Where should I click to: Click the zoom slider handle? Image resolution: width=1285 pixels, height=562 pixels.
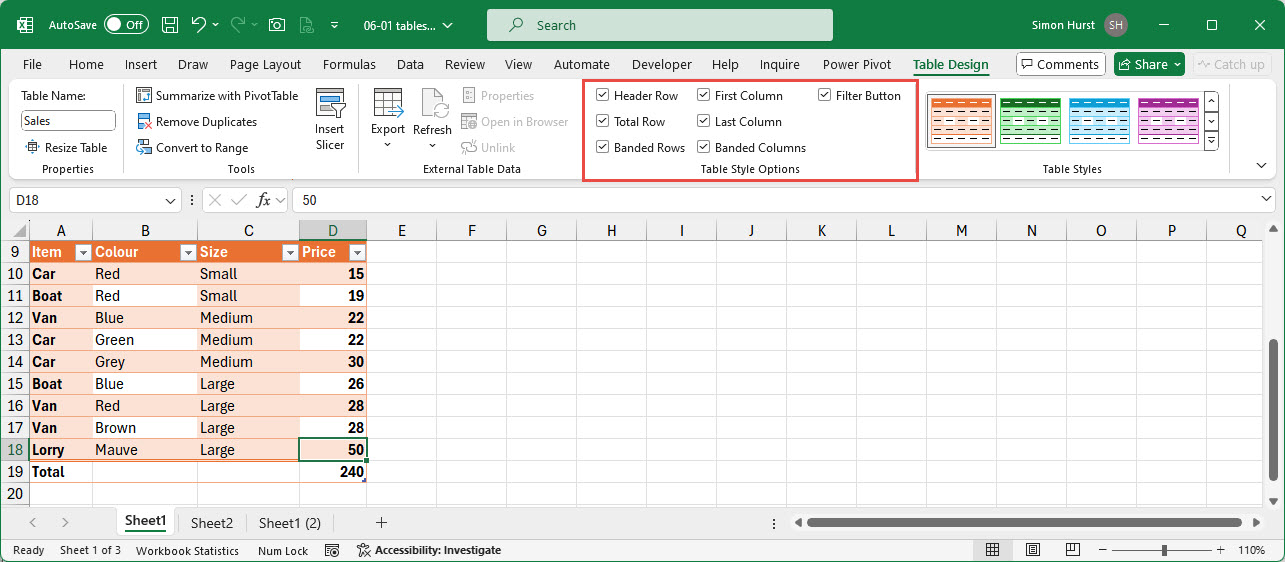coord(1164,550)
